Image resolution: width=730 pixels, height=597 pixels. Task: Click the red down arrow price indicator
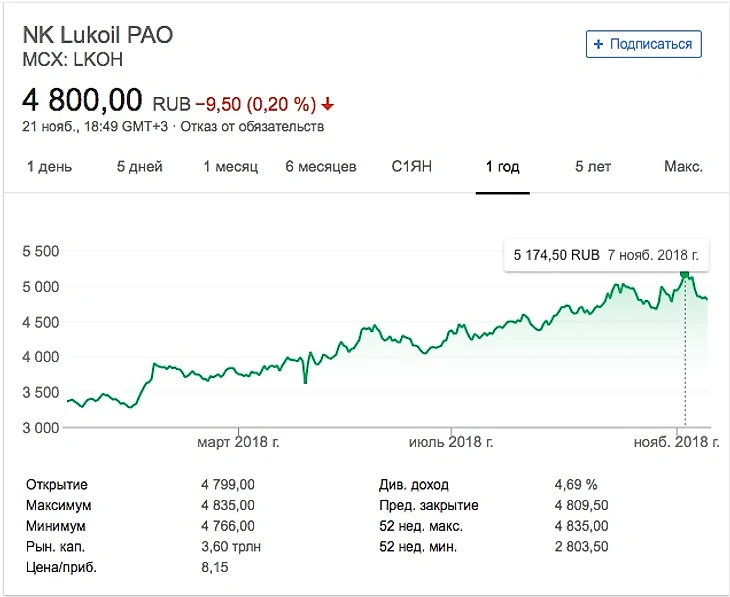[x=328, y=104]
